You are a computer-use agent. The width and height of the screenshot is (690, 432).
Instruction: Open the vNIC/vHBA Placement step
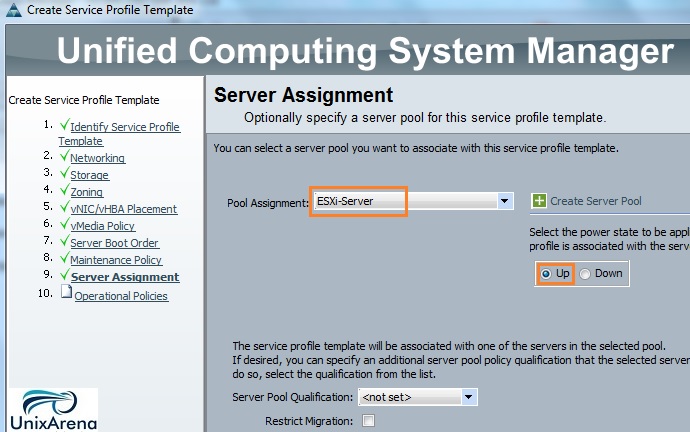point(124,209)
